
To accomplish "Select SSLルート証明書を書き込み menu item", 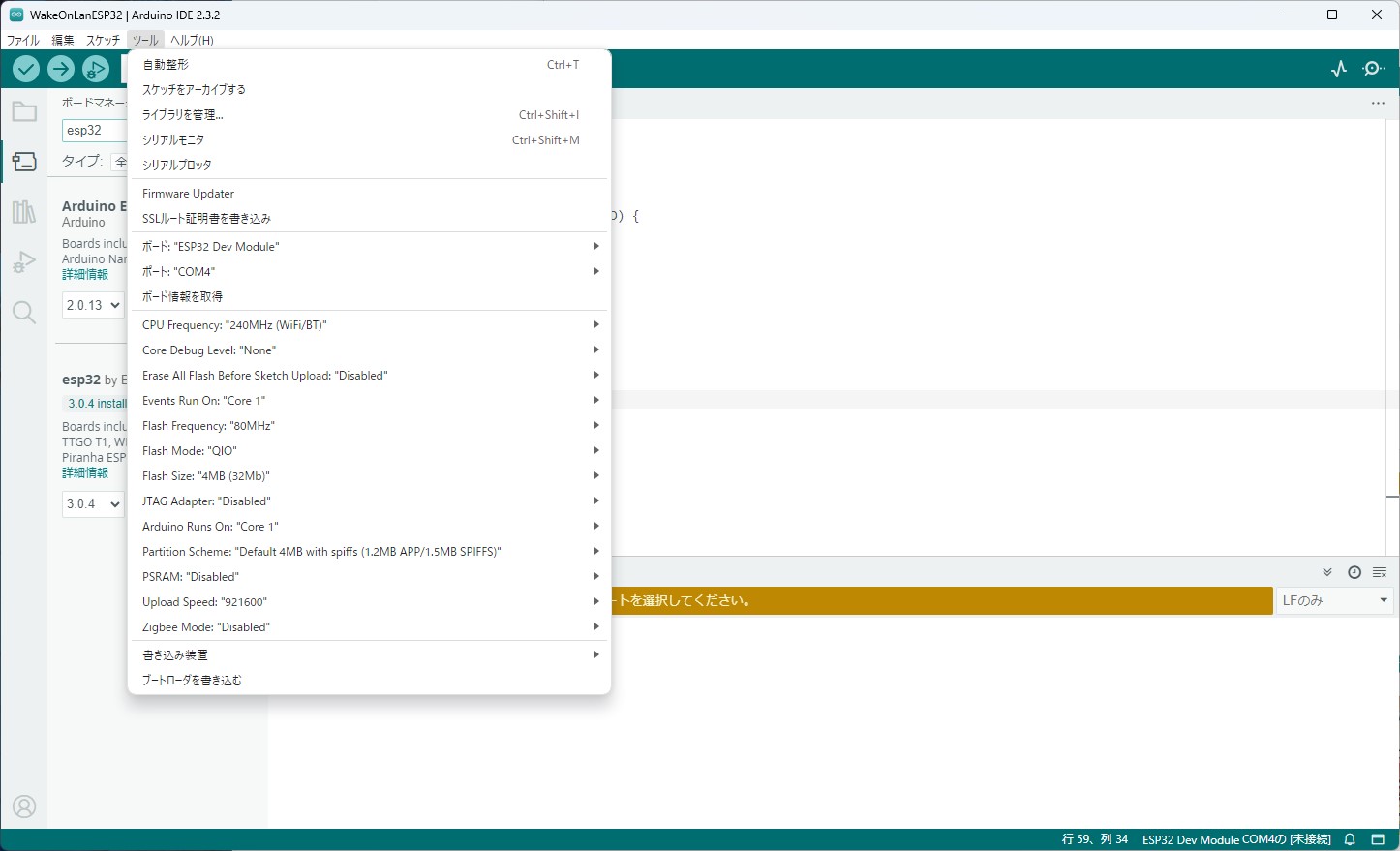I will (x=369, y=219).
